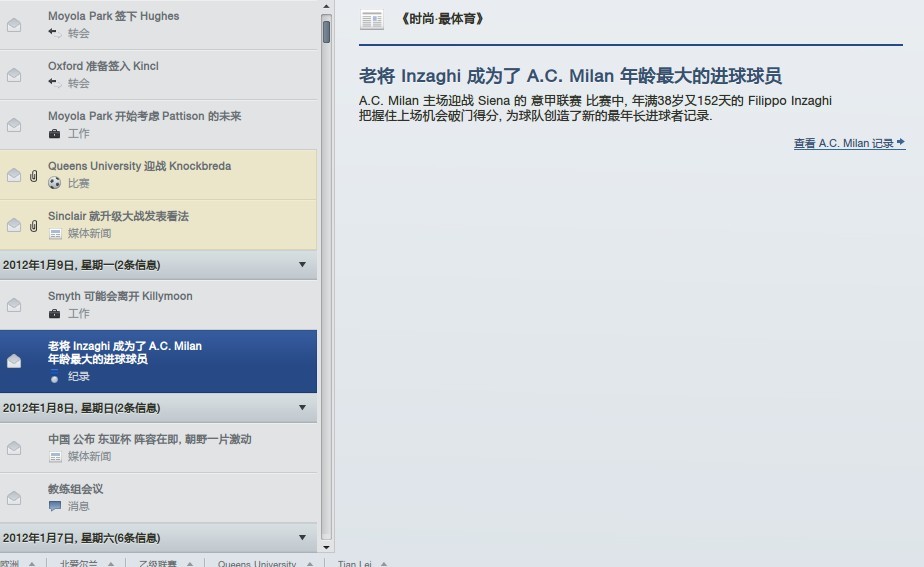Click speech bubble icon beside 消息
The height and width of the screenshot is (567, 924).
(55, 506)
